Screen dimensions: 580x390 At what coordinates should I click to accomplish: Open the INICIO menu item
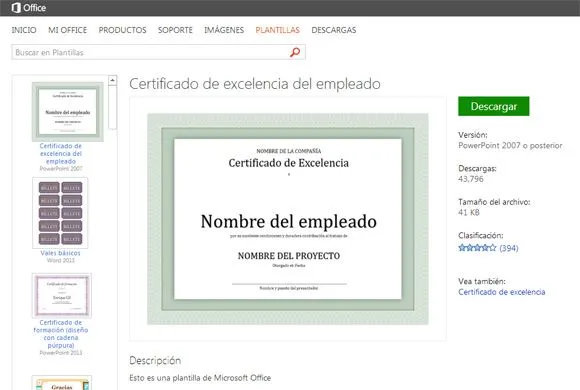pyautogui.click(x=24, y=30)
